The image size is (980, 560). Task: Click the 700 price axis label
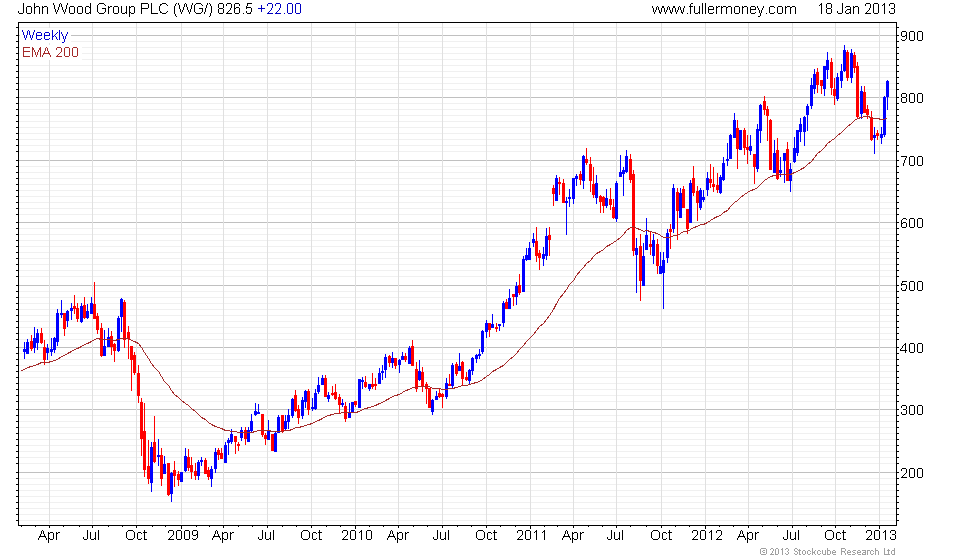(912, 161)
